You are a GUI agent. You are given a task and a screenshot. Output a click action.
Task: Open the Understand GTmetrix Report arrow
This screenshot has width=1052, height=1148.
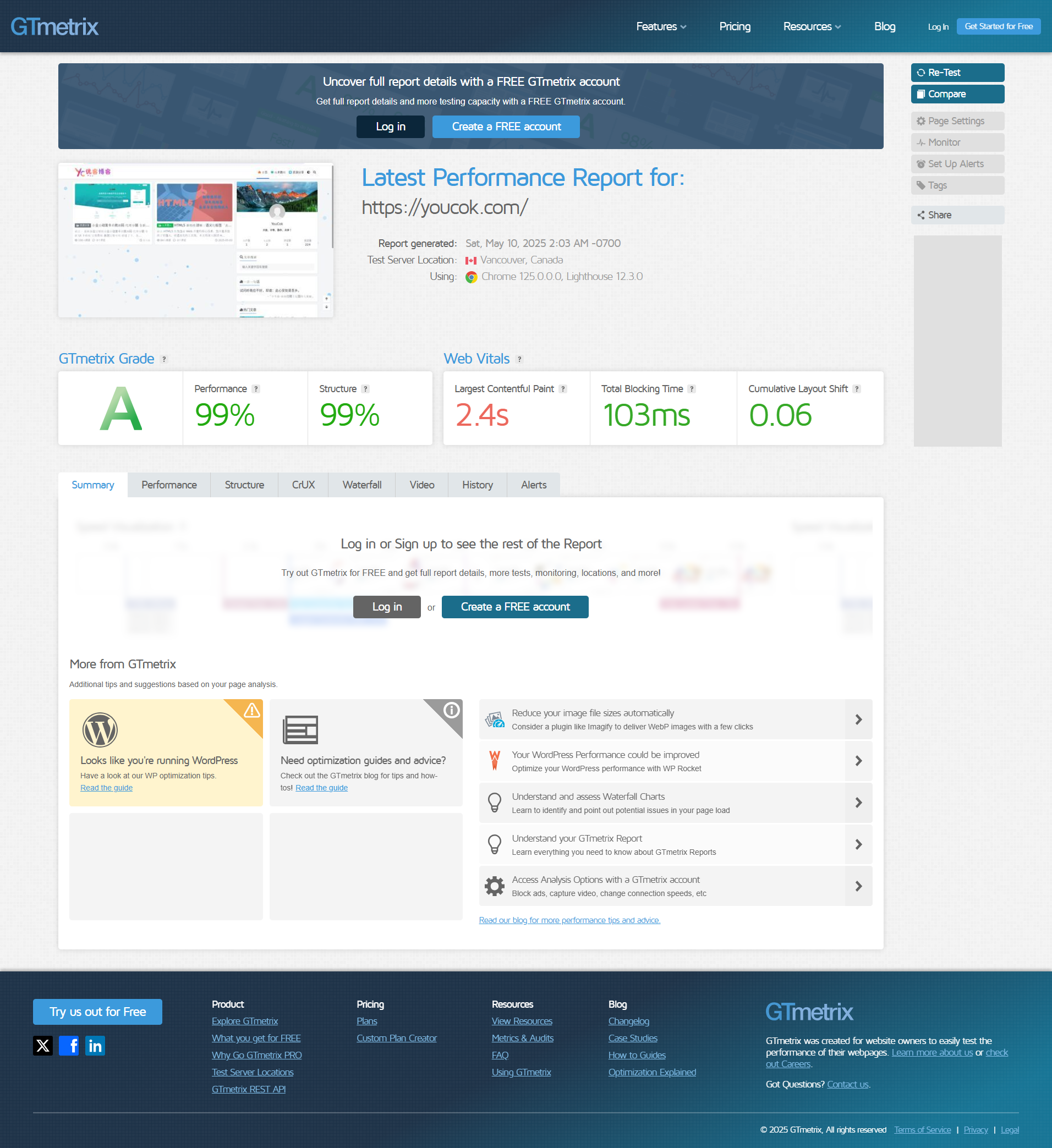pos(858,844)
